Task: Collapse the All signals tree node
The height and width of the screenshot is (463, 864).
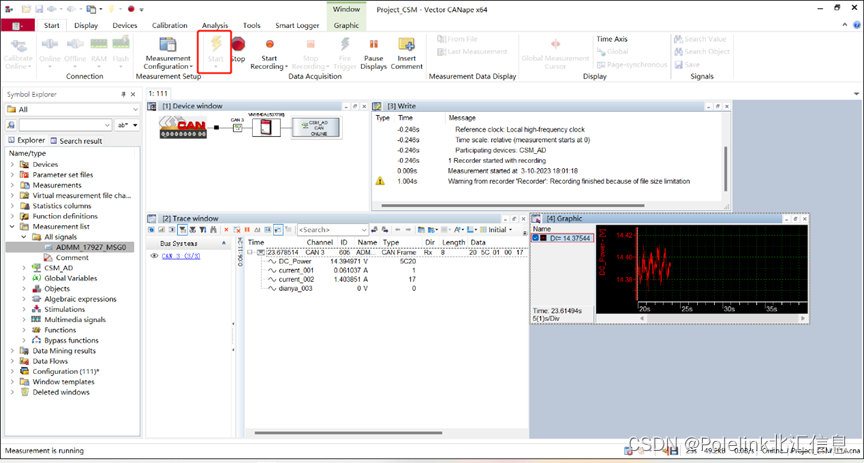Action: click(x=24, y=237)
